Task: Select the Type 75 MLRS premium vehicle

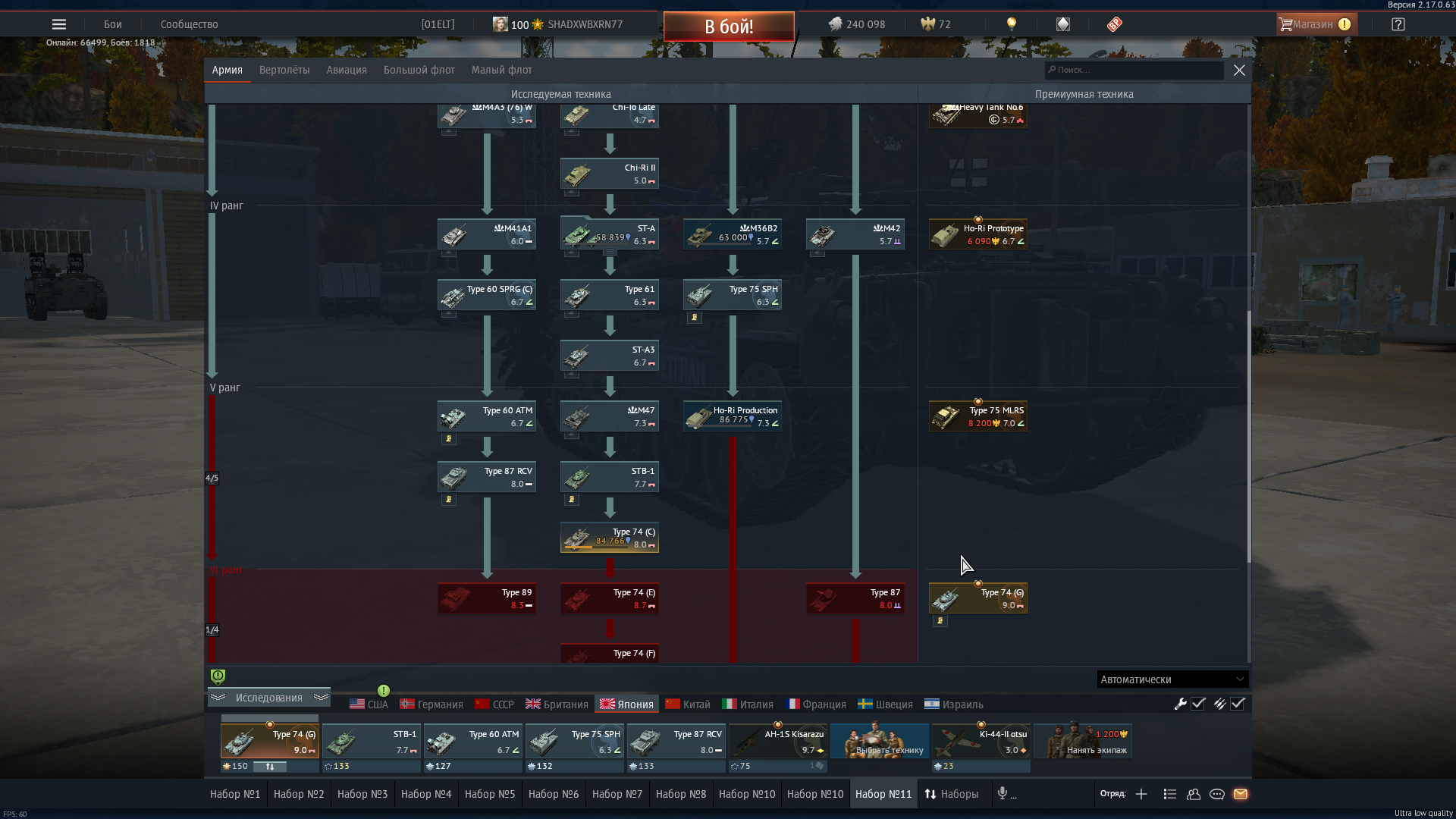Action: pyautogui.click(x=978, y=416)
